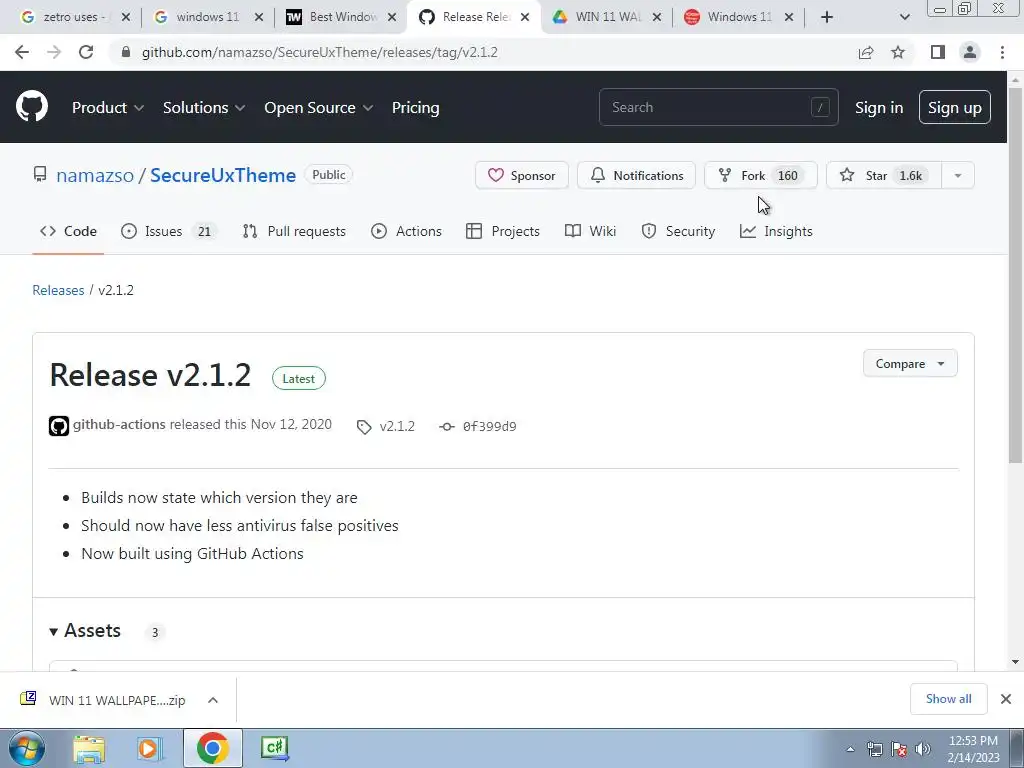Open Windows Start orb

(27, 748)
